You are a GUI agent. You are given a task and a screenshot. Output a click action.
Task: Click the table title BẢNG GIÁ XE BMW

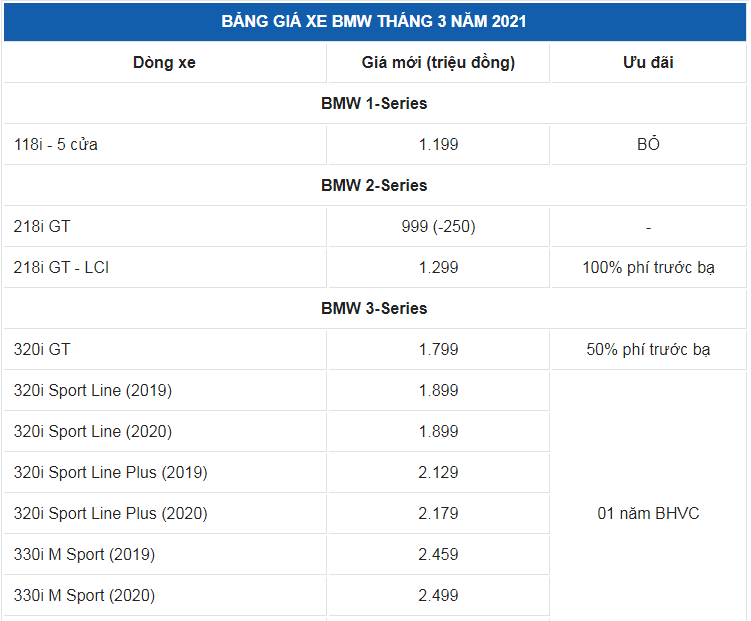(x=374, y=22)
